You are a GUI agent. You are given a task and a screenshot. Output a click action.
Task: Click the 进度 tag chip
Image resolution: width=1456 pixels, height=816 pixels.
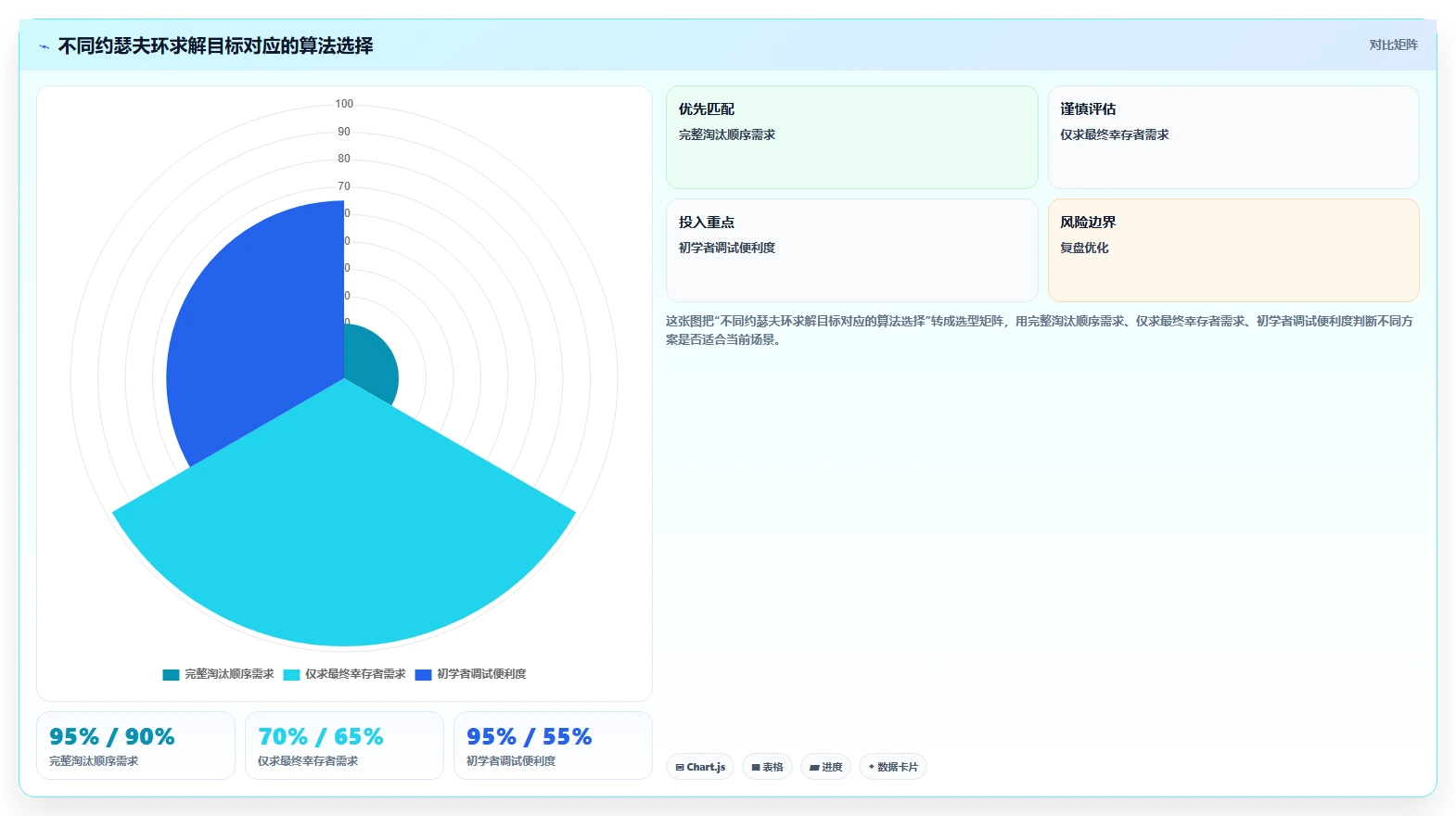[x=825, y=767]
